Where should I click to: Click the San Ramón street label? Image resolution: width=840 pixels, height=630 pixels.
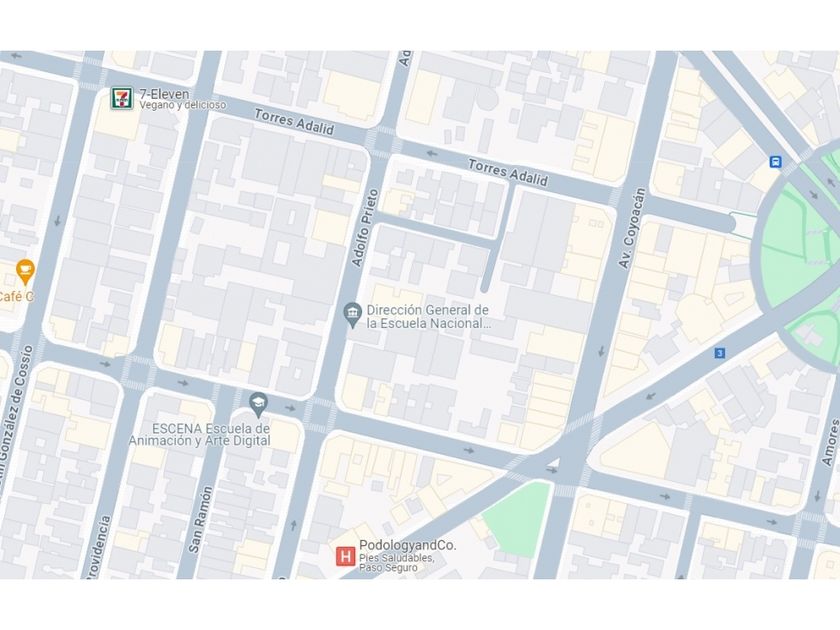point(200,520)
